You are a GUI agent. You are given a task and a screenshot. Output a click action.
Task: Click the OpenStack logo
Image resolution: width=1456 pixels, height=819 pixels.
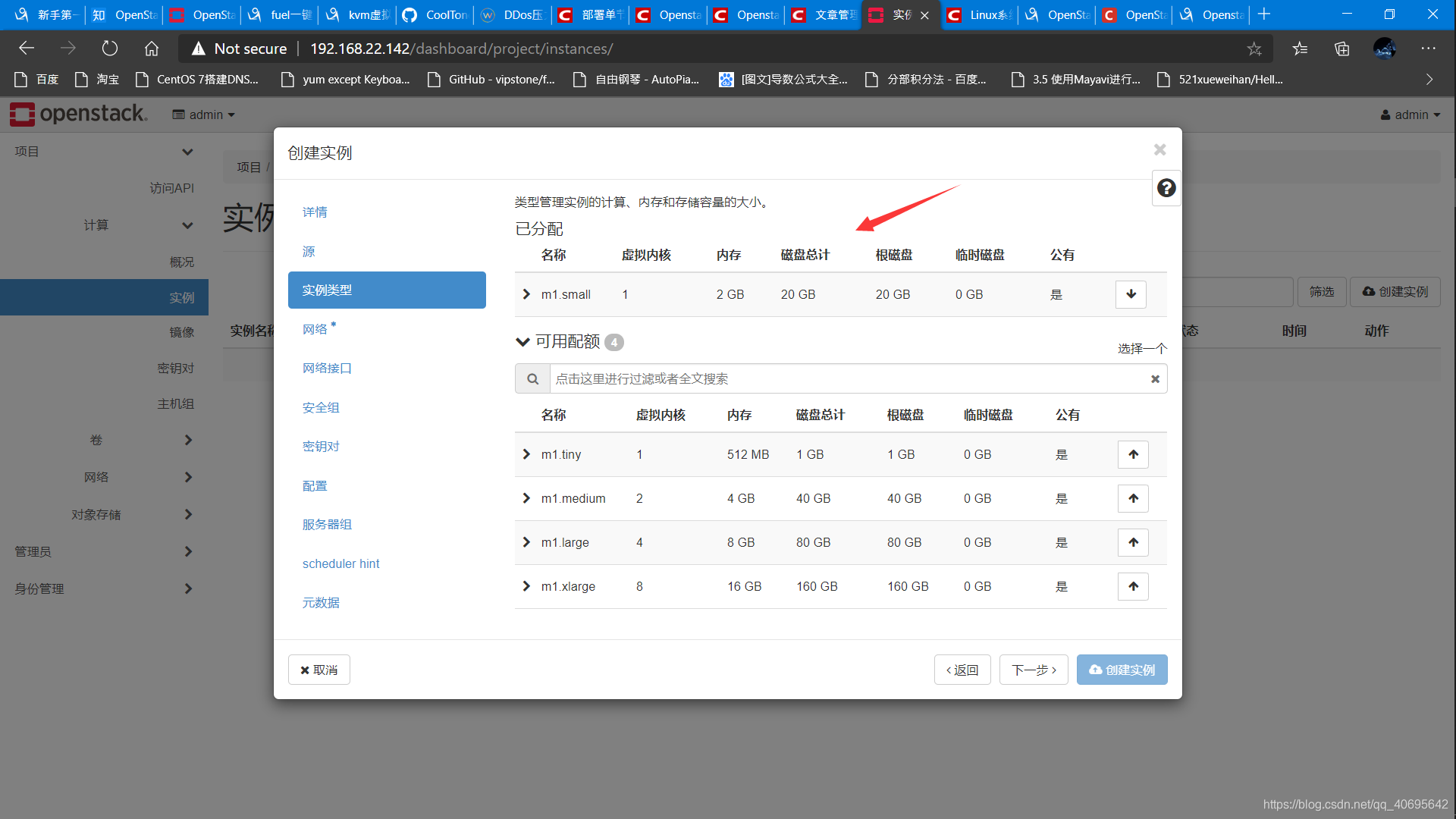point(78,114)
